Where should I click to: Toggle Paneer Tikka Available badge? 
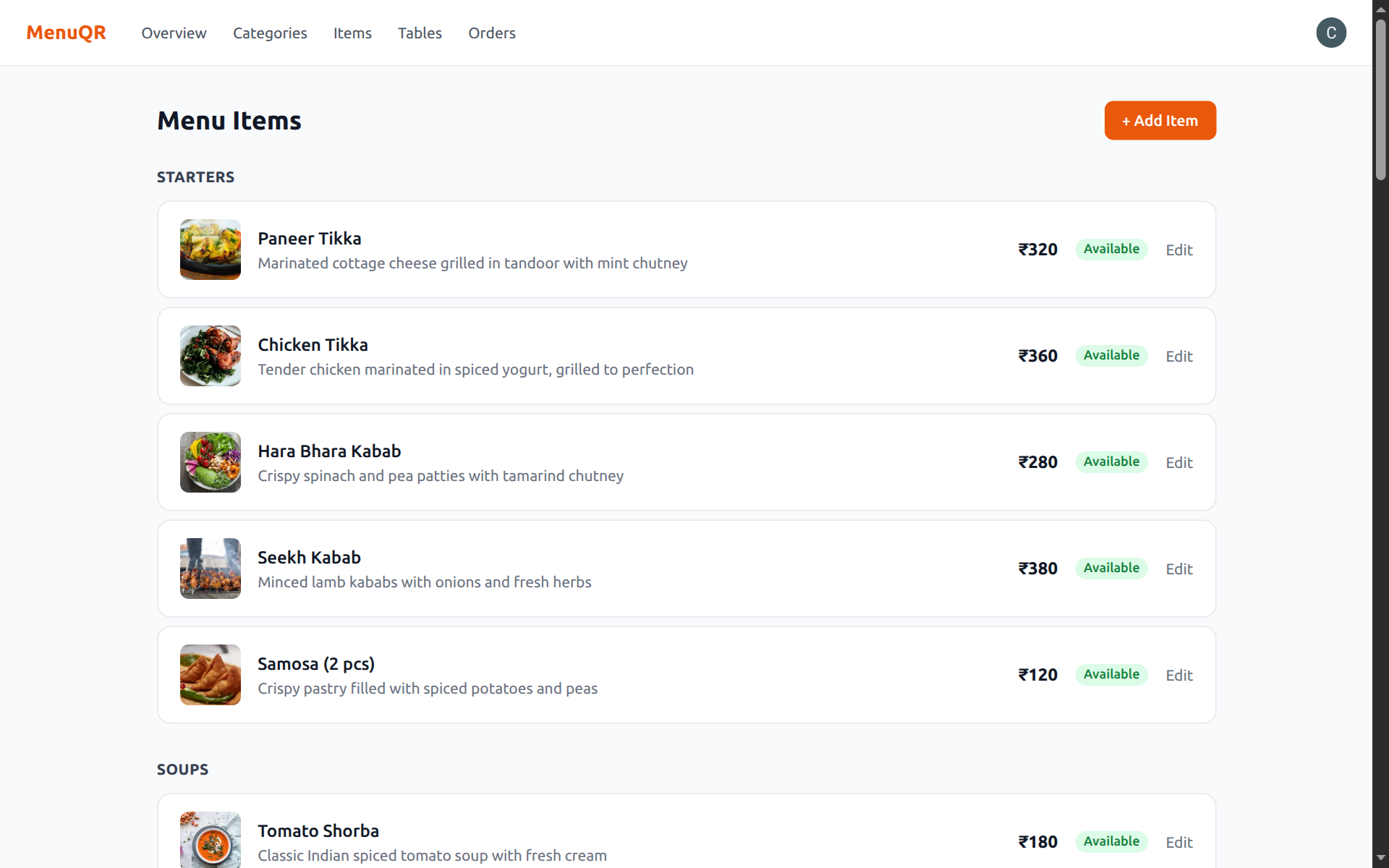point(1111,249)
